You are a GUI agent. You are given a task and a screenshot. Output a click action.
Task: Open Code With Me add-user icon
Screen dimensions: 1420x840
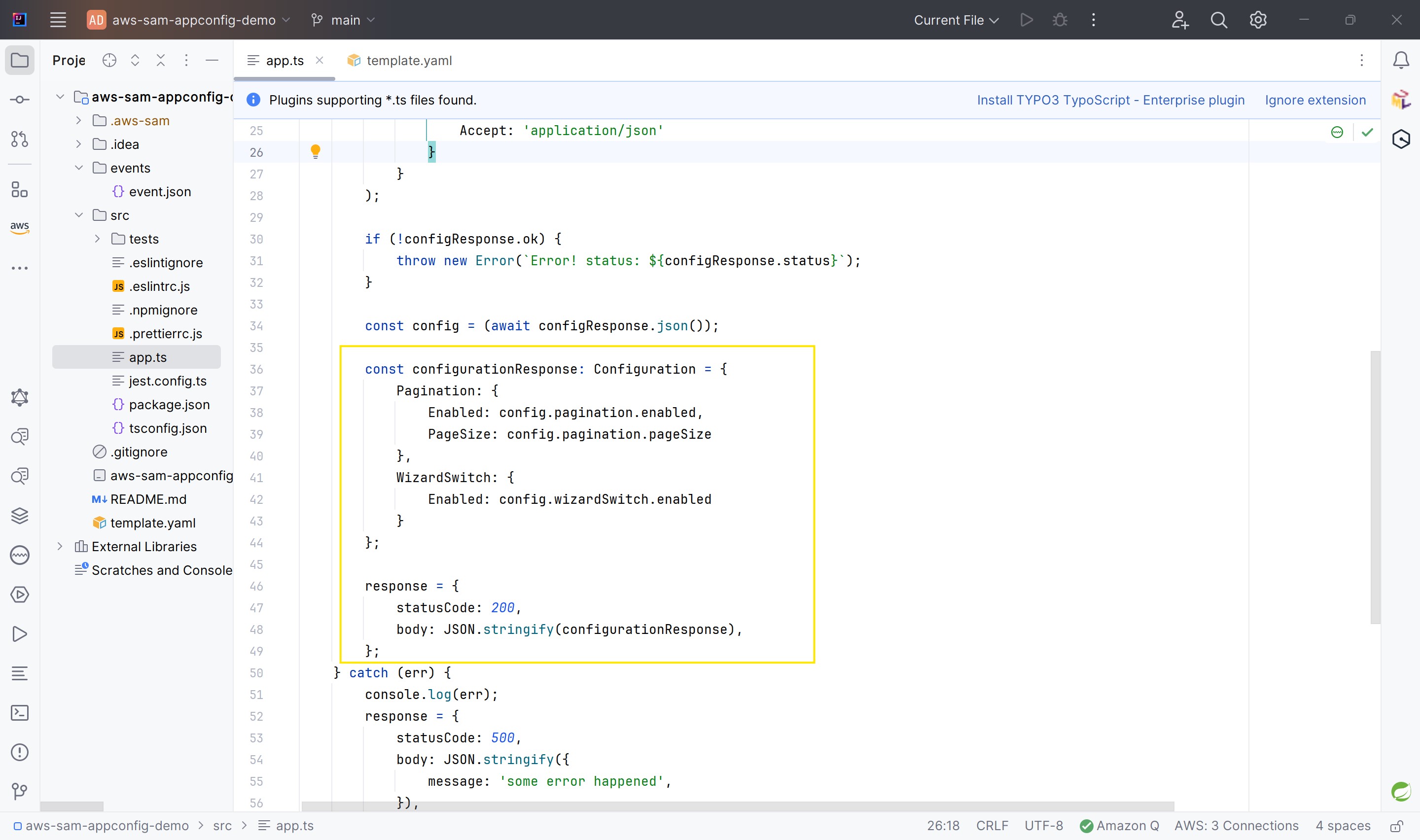click(1179, 20)
